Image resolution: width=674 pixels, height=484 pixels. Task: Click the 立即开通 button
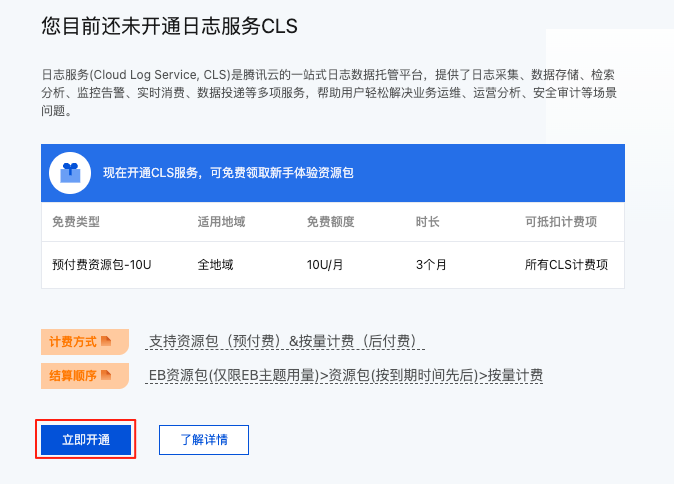tap(86, 440)
